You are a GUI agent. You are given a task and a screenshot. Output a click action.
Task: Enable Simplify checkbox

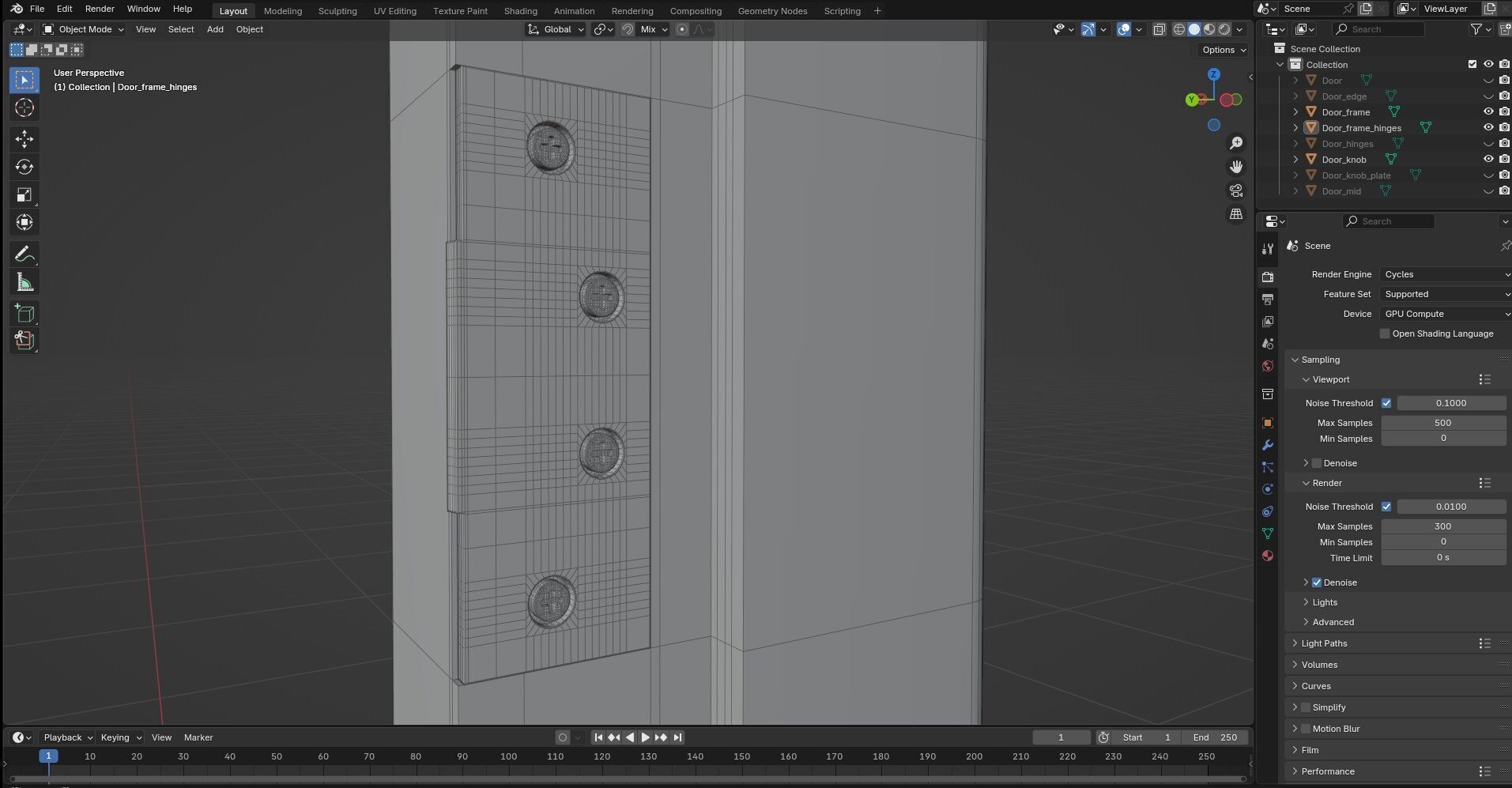click(1306, 707)
